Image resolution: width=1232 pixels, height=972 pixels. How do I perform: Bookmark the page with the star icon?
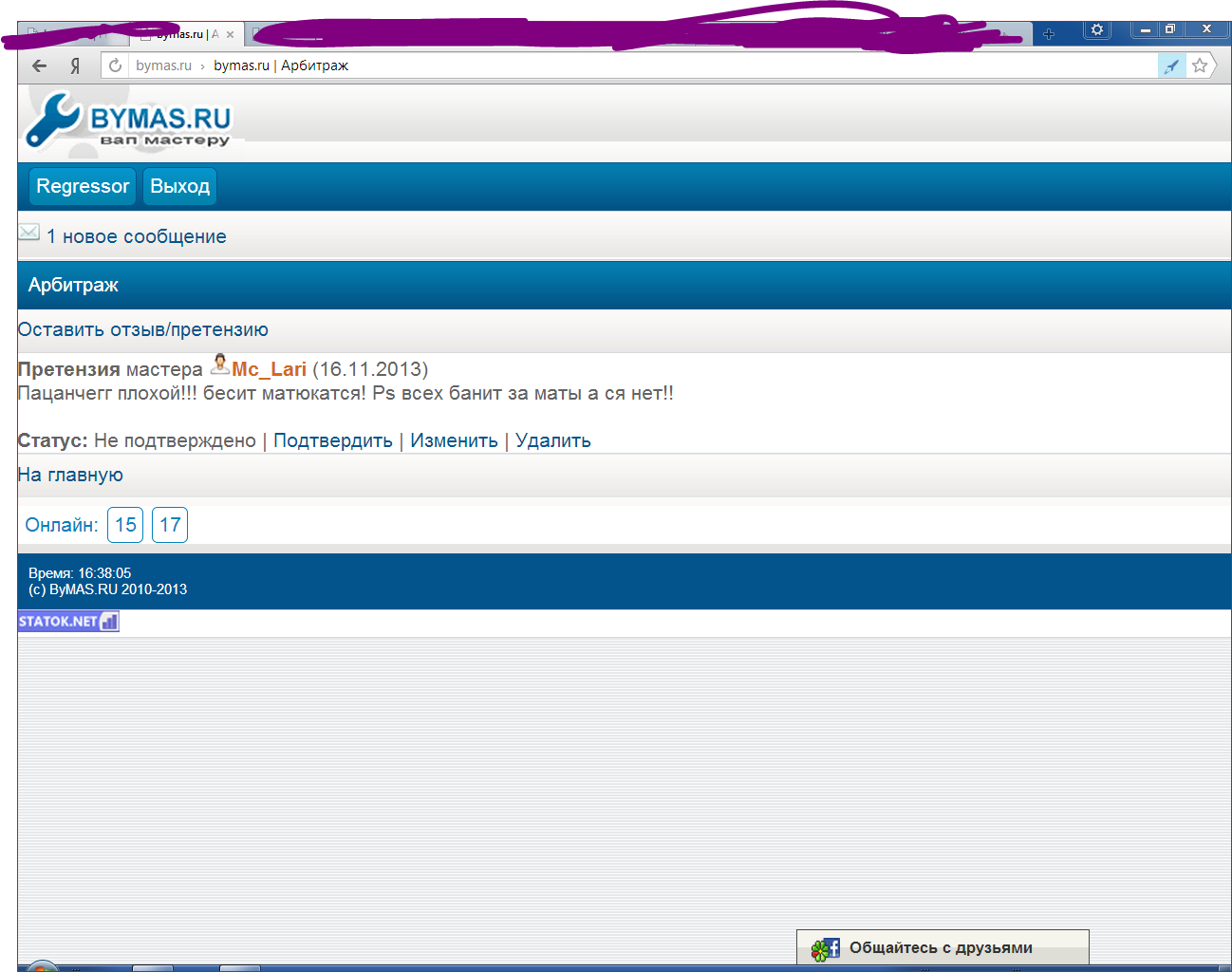(1200, 65)
